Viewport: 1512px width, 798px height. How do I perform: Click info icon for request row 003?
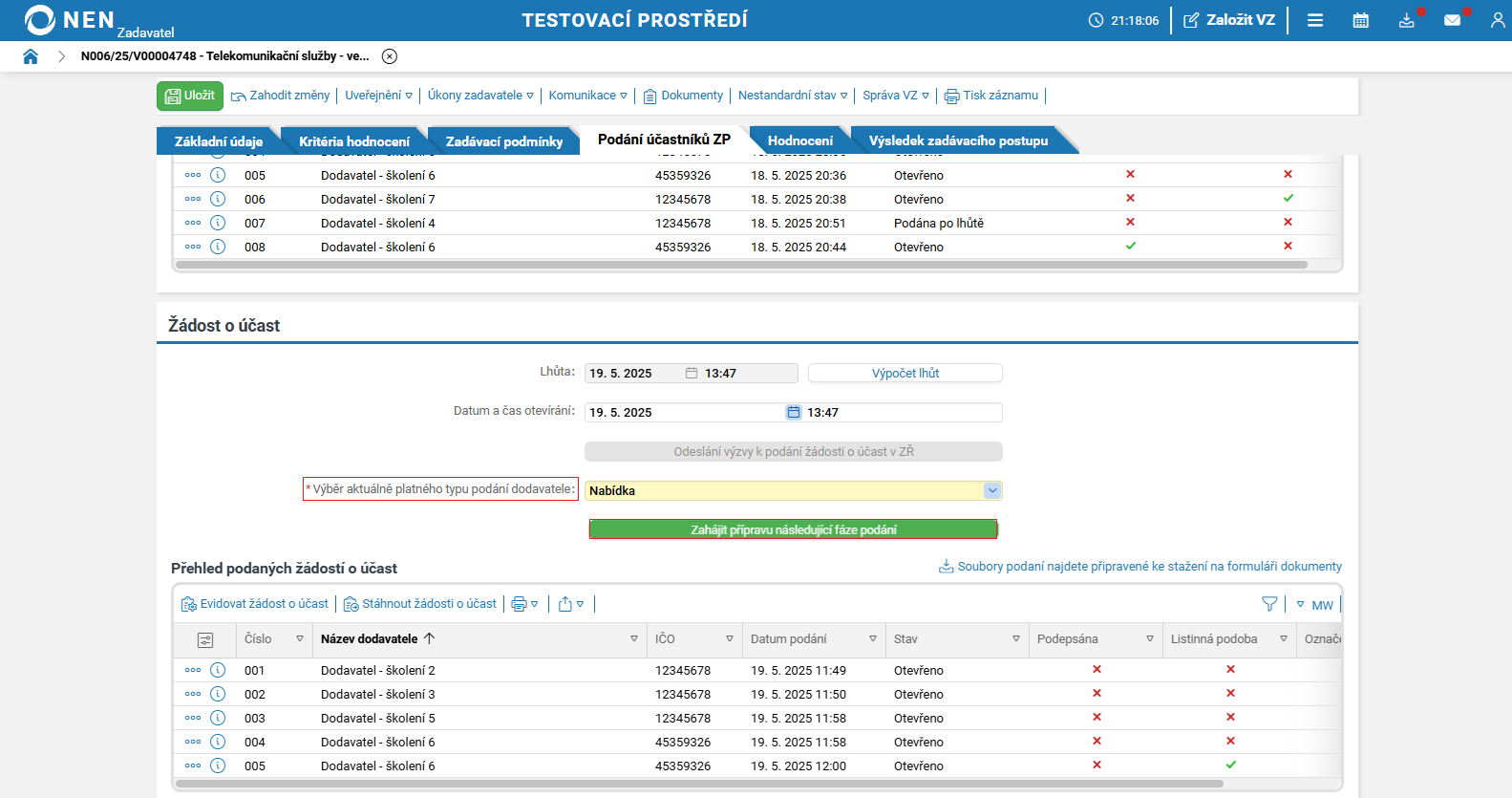tap(218, 718)
